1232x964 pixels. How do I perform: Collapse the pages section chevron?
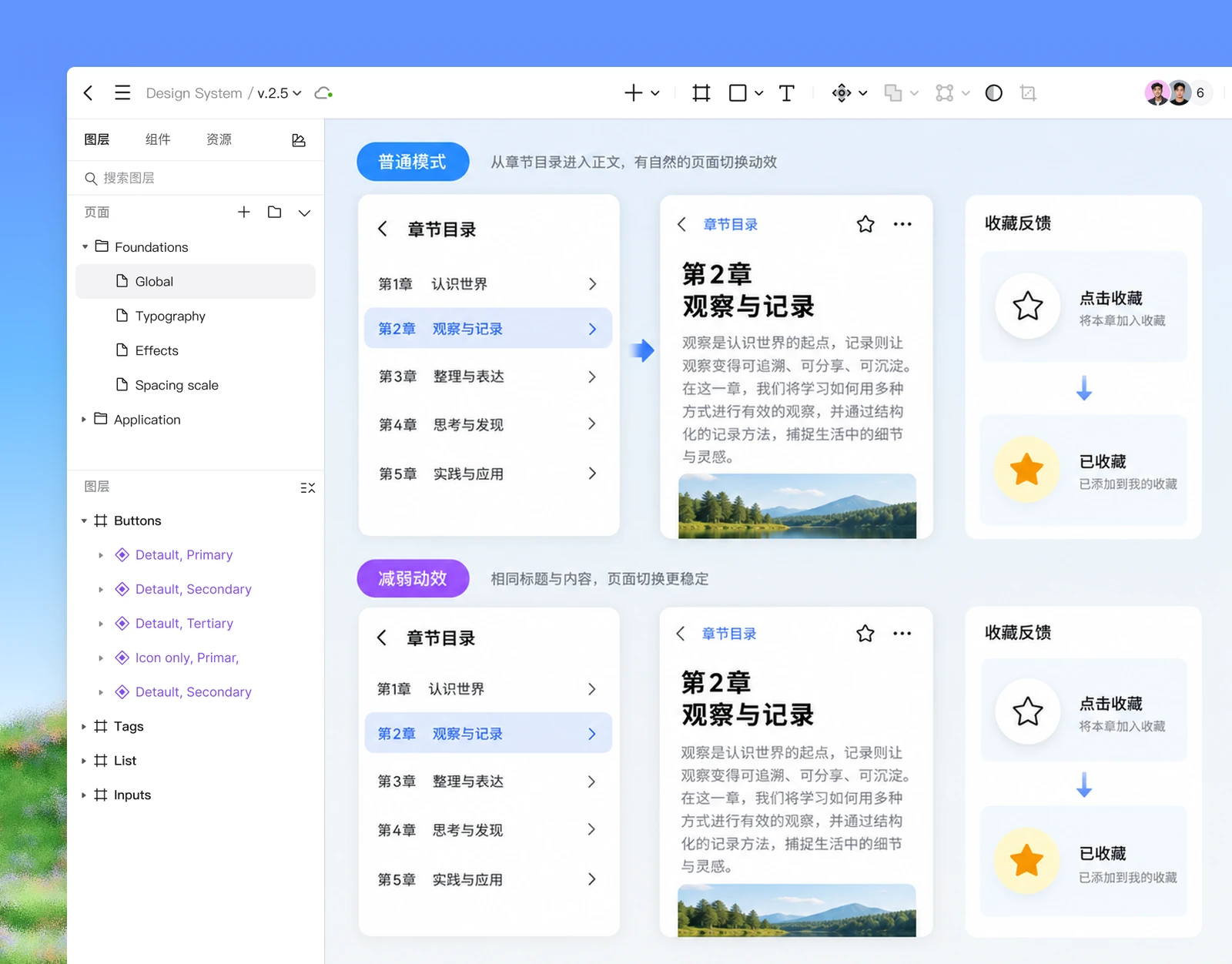[305, 213]
